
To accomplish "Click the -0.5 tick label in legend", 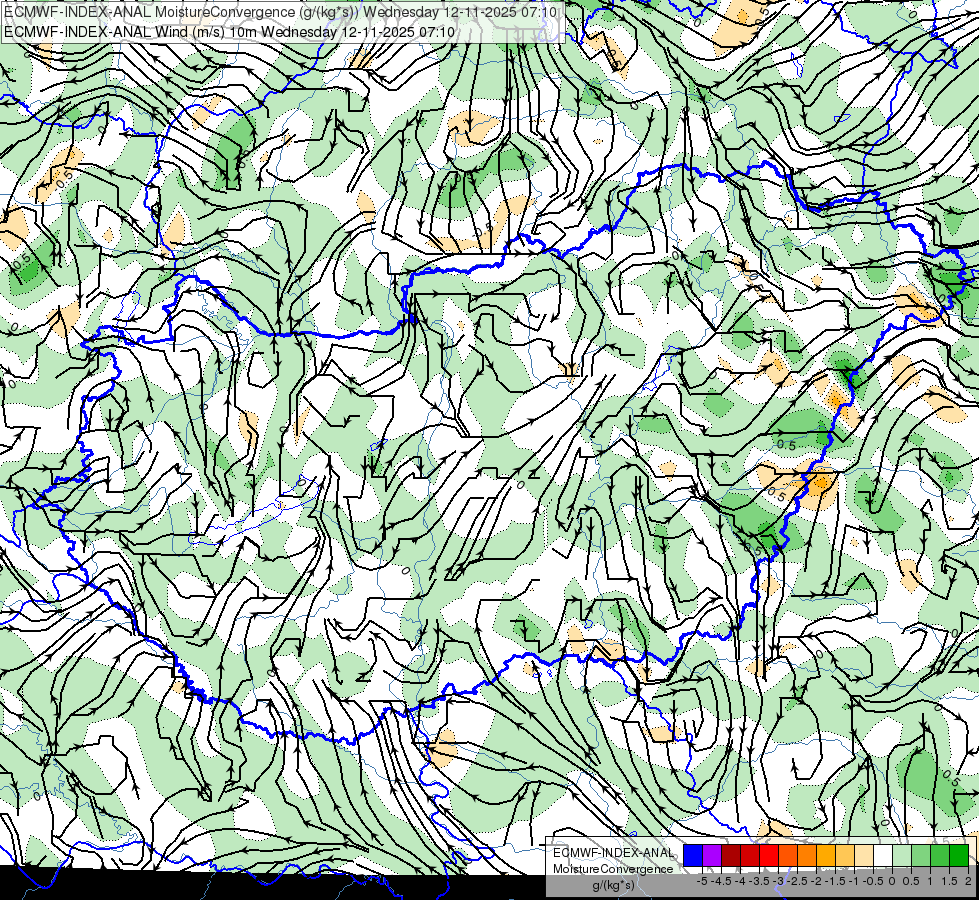I will tap(873, 881).
